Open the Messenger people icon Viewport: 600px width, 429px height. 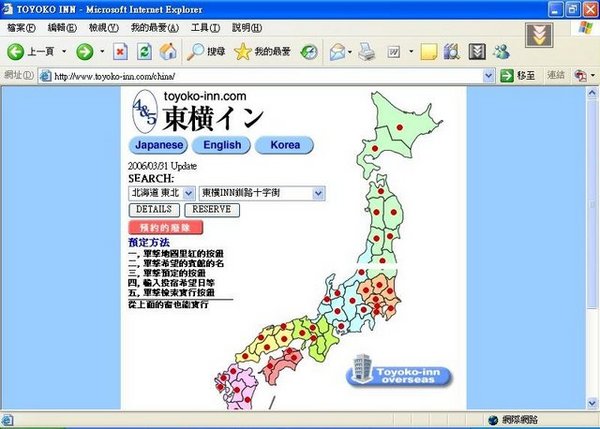[x=501, y=52]
